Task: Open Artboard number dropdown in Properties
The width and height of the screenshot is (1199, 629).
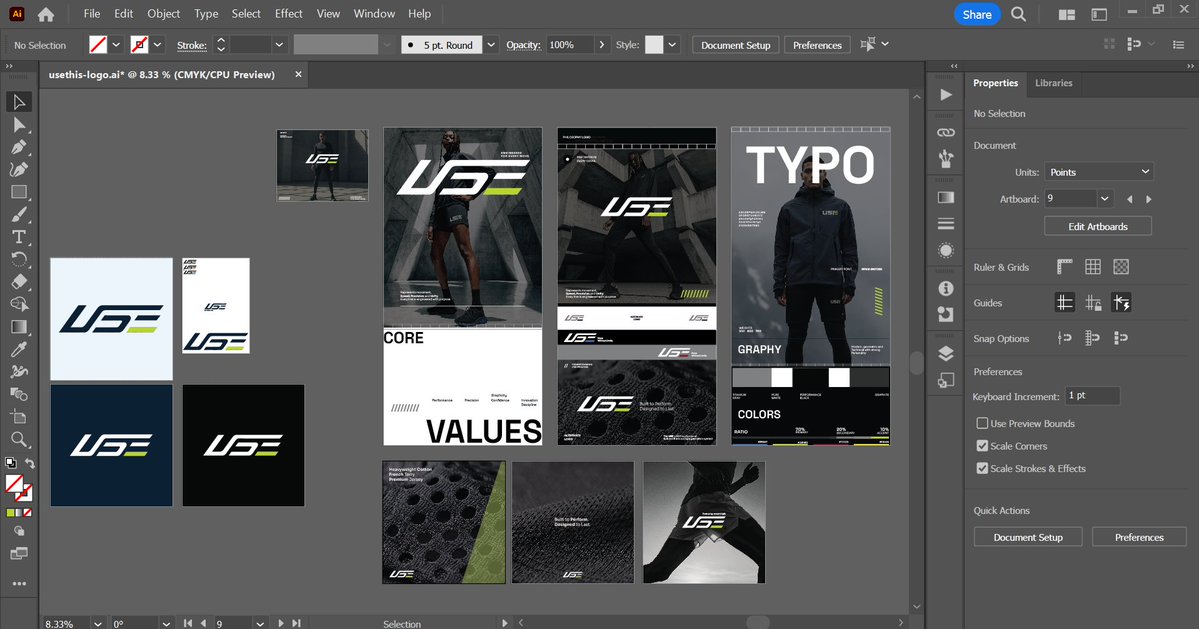Action: click(1104, 199)
